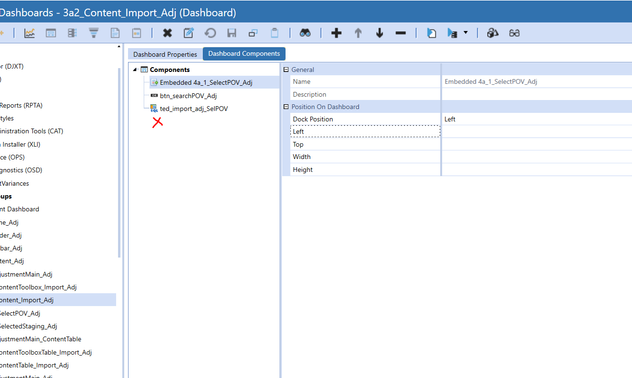Click the sidebar scroll-up arrow
This screenshot has width=632, height=378.
click(119, 47)
